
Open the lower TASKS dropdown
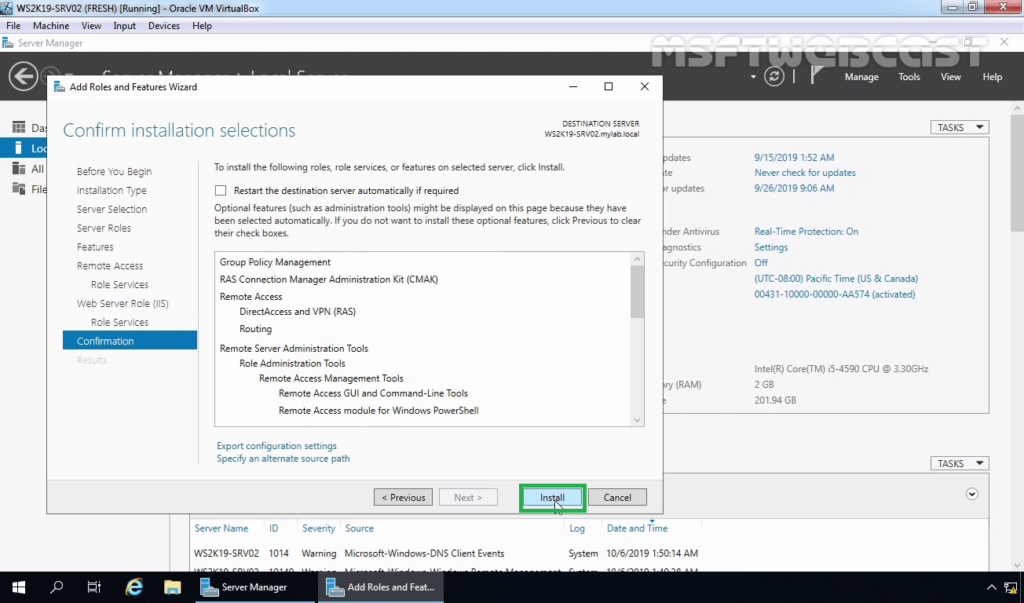pos(959,464)
